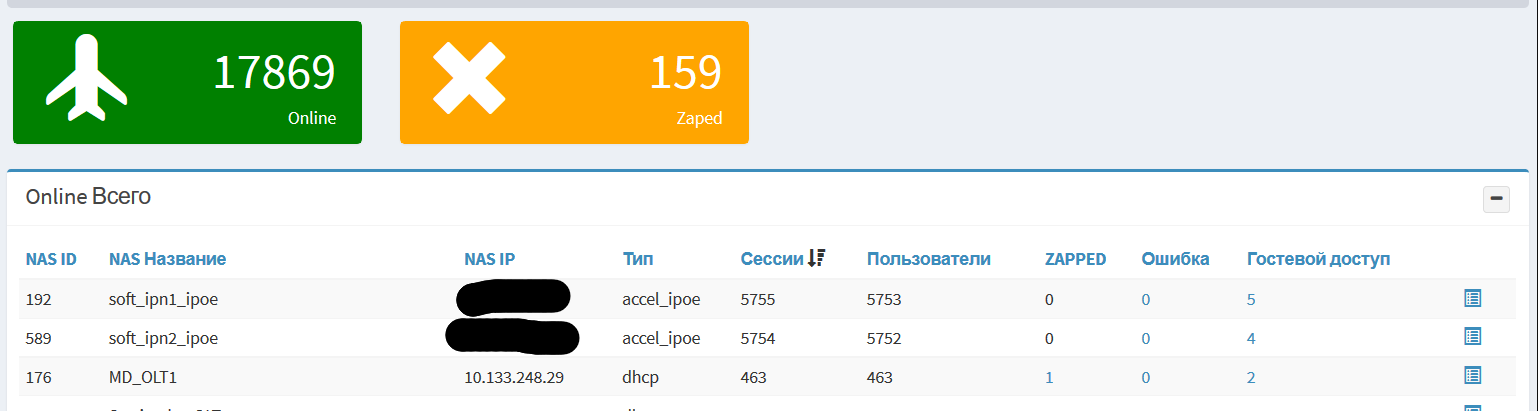Open details list icon for soft_ipn2_ipoe row

(1472, 337)
